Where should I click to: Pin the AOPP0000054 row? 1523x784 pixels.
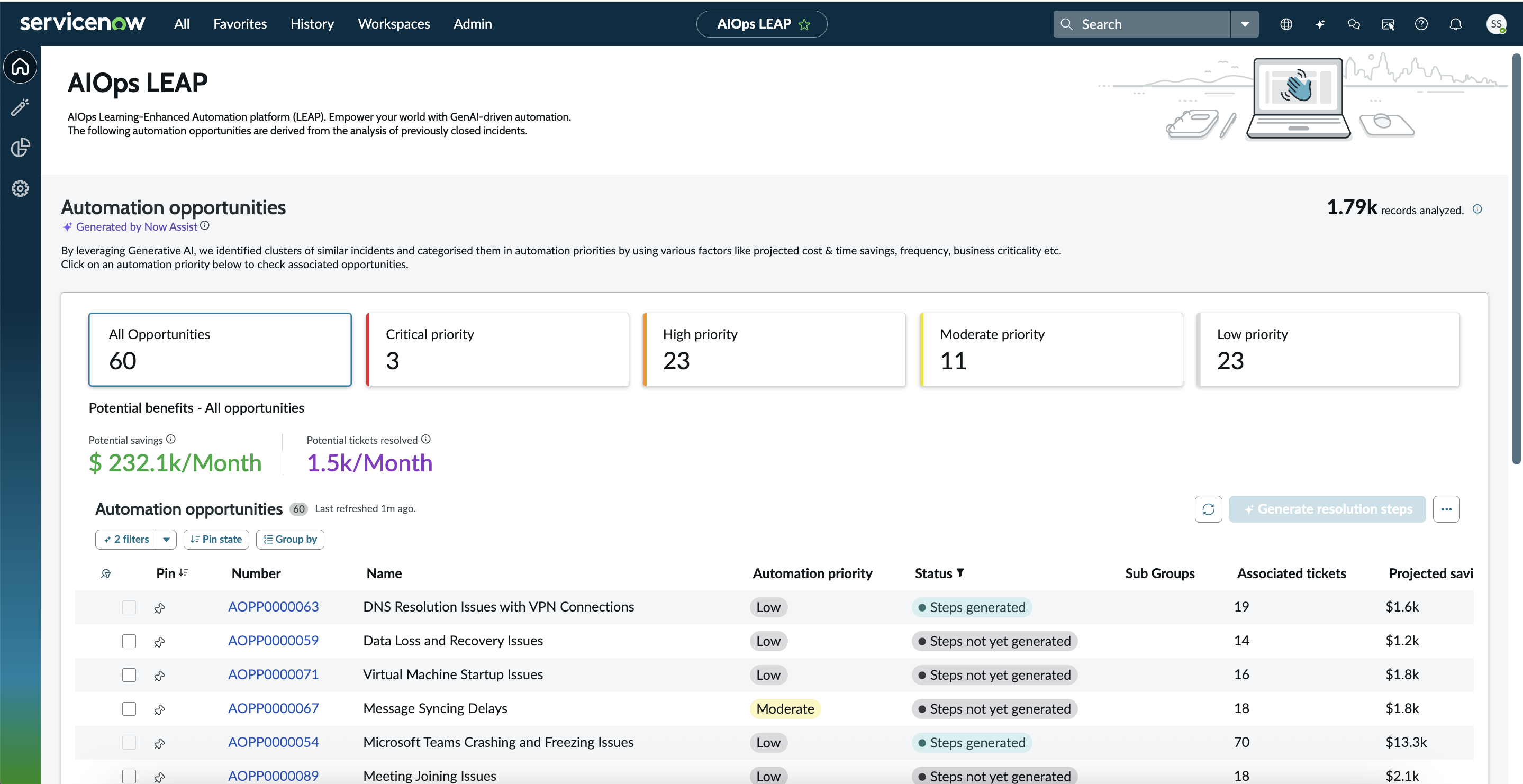coord(160,743)
